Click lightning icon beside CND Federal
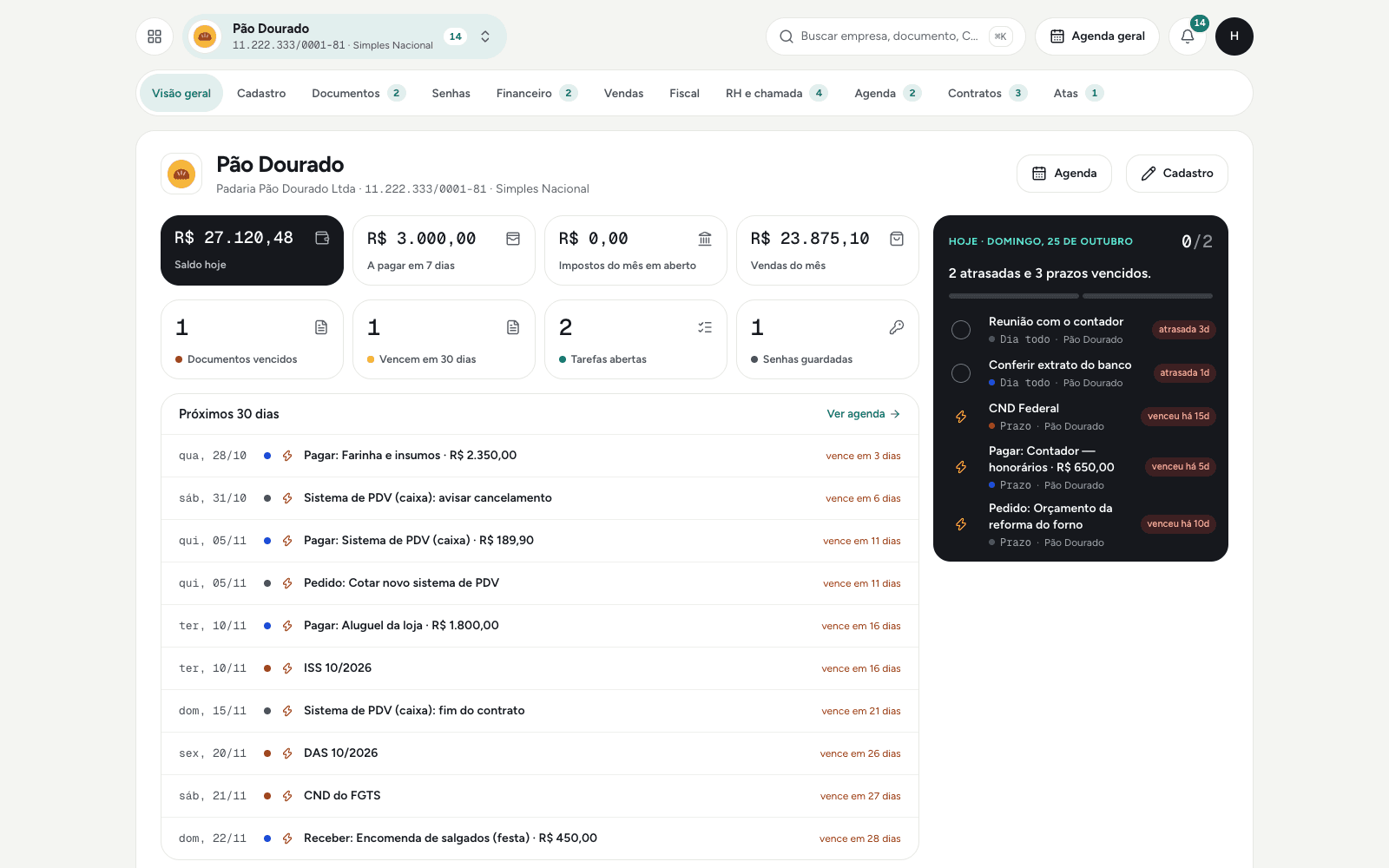Viewport: 1389px width, 868px height. point(961,417)
